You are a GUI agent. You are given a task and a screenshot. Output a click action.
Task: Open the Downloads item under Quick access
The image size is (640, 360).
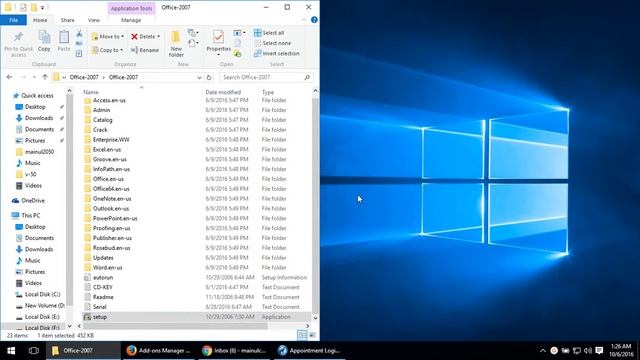(x=39, y=118)
